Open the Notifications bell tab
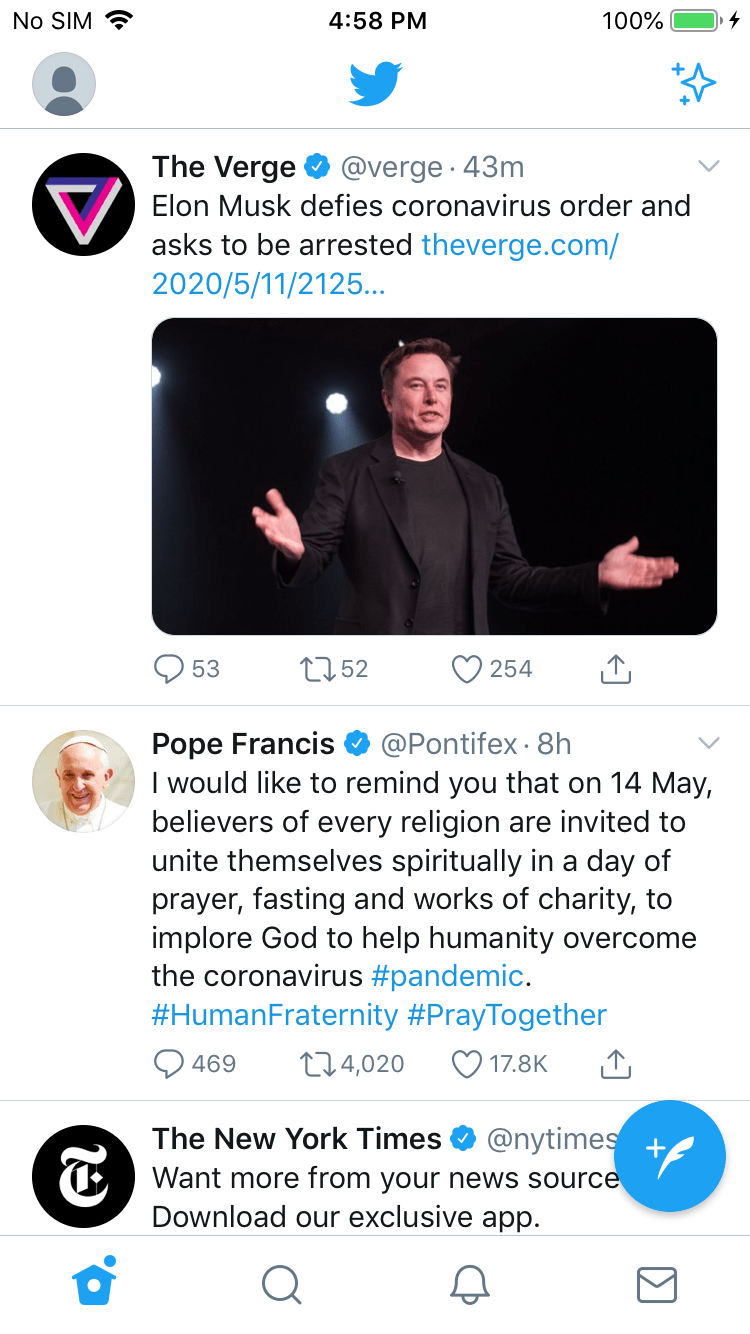 tap(469, 1284)
